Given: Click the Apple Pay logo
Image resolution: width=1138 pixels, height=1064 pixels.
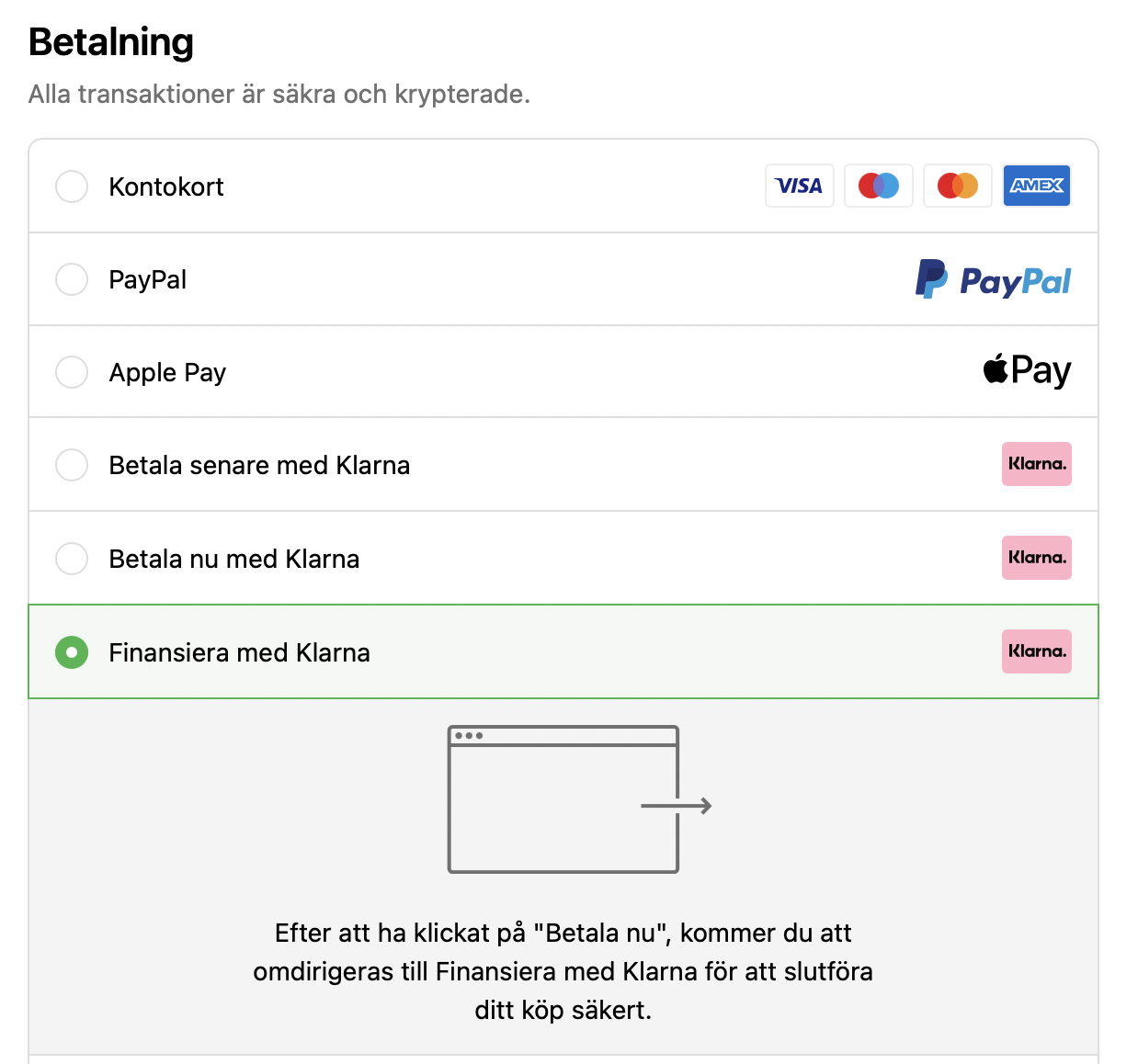Looking at the screenshot, I should coord(1027,371).
